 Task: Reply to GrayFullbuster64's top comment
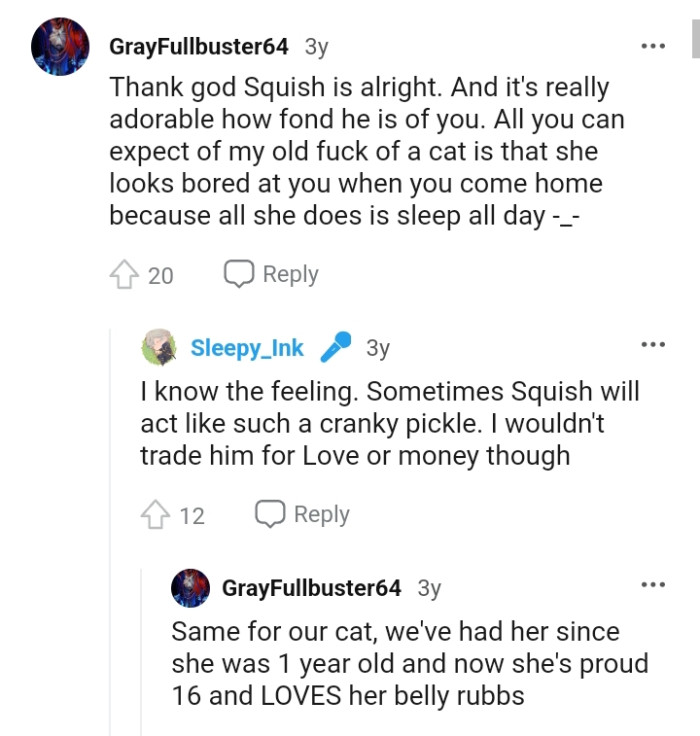point(289,274)
